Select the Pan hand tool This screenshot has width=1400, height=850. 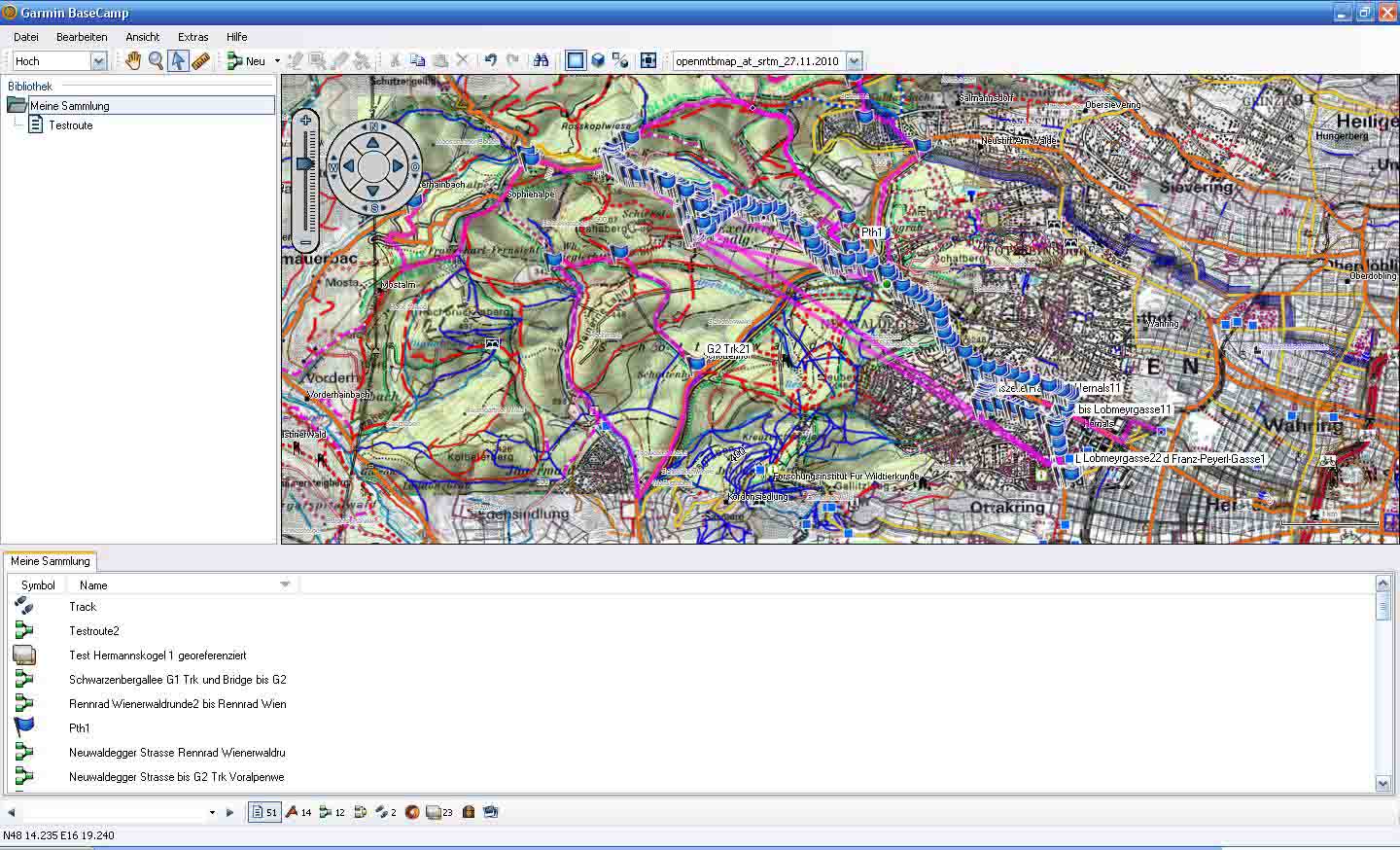click(x=132, y=61)
